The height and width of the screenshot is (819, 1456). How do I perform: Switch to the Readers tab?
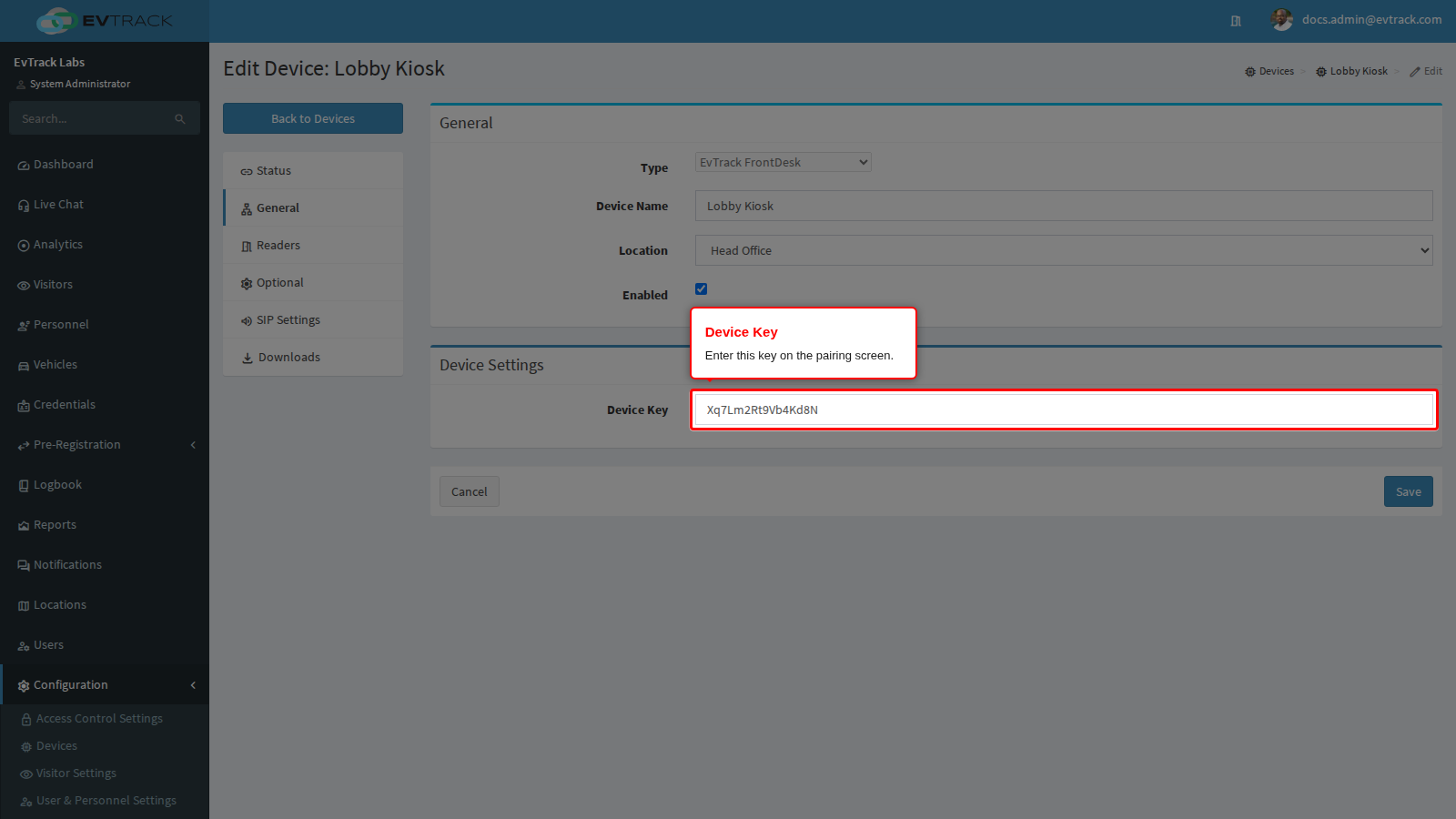point(313,246)
